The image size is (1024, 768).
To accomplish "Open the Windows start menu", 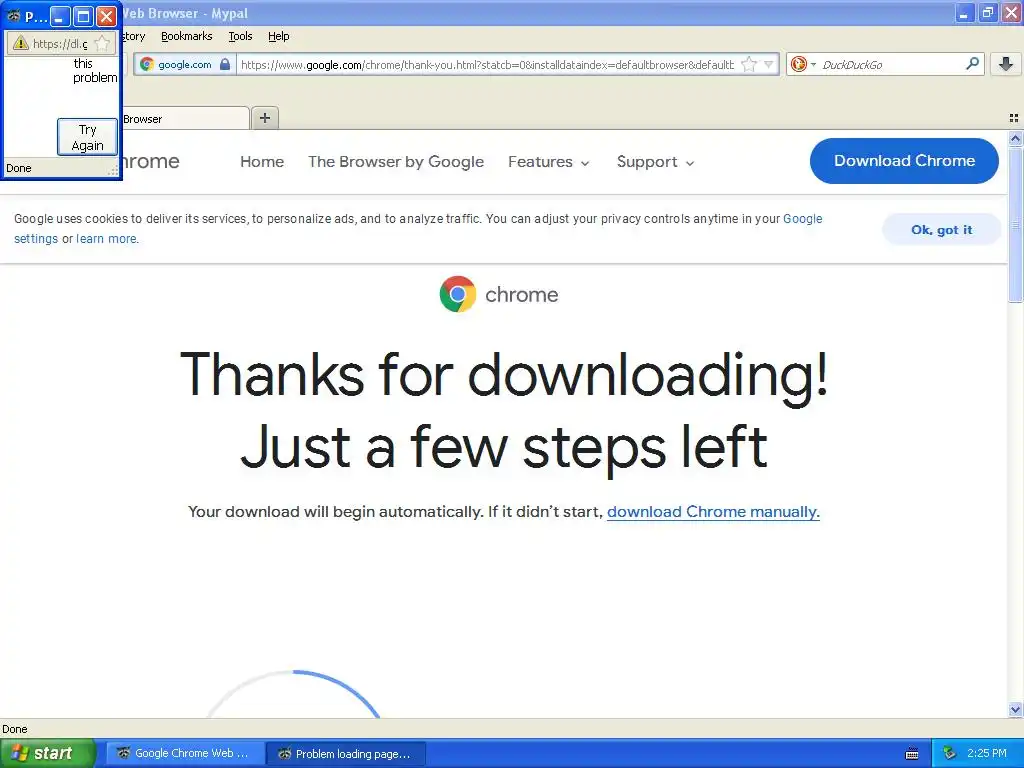I will 48,753.
